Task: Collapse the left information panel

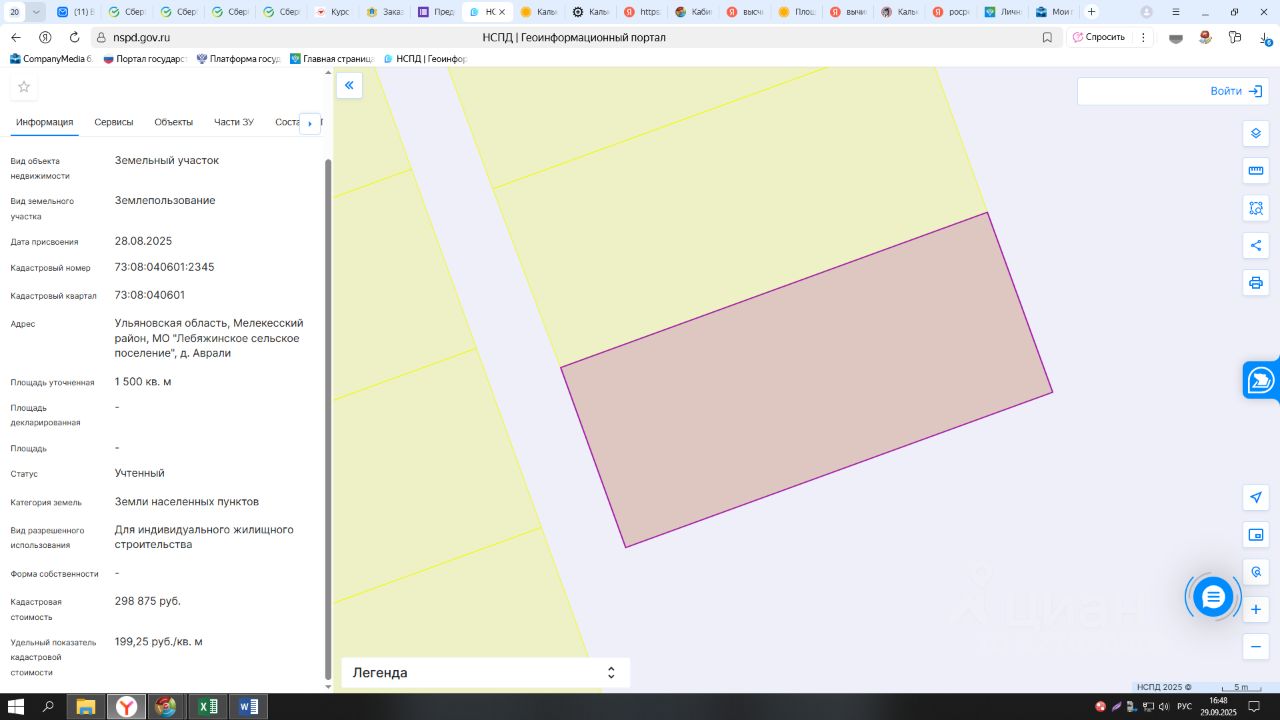Action: click(x=349, y=85)
